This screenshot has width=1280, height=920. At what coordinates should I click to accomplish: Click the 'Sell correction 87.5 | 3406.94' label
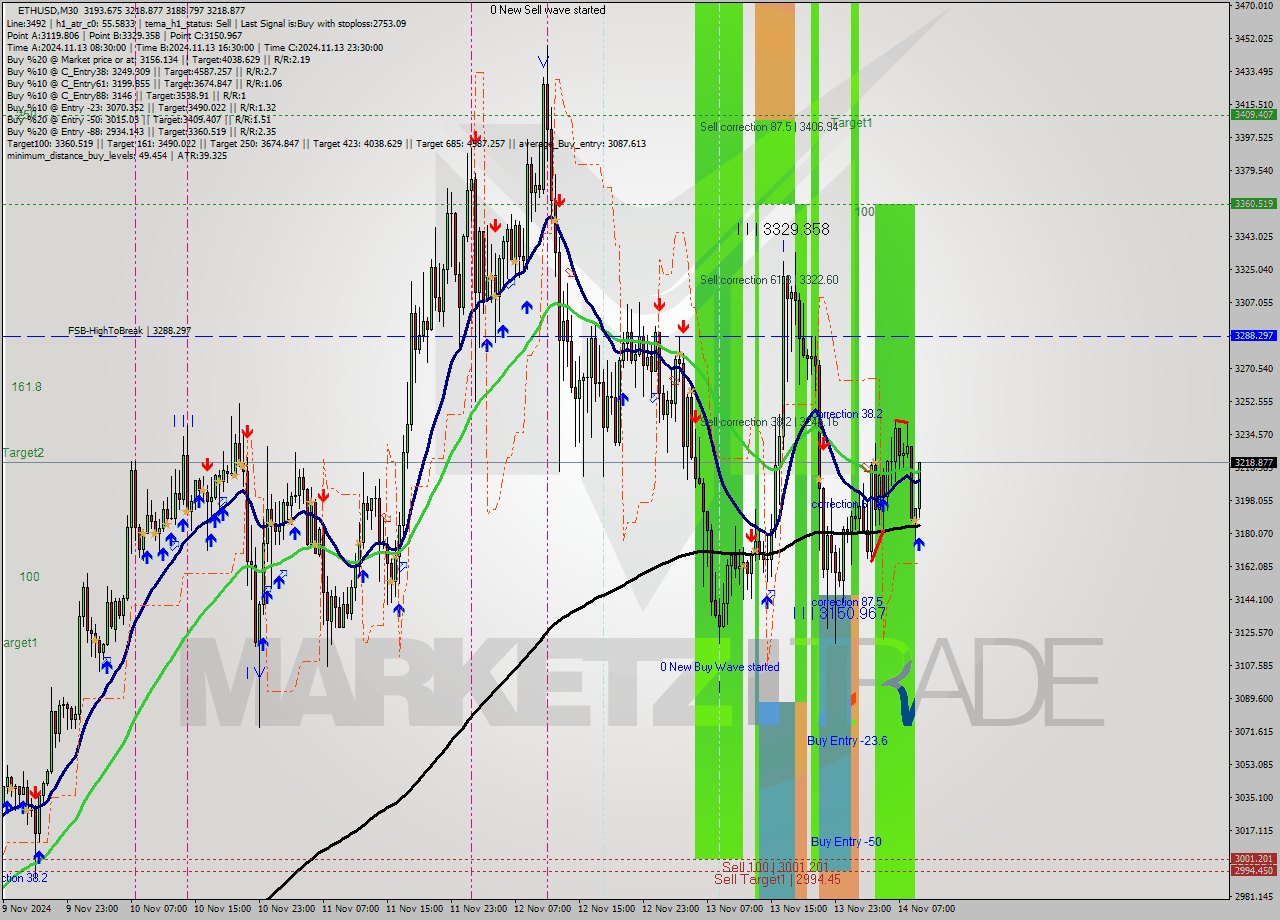coord(769,127)
